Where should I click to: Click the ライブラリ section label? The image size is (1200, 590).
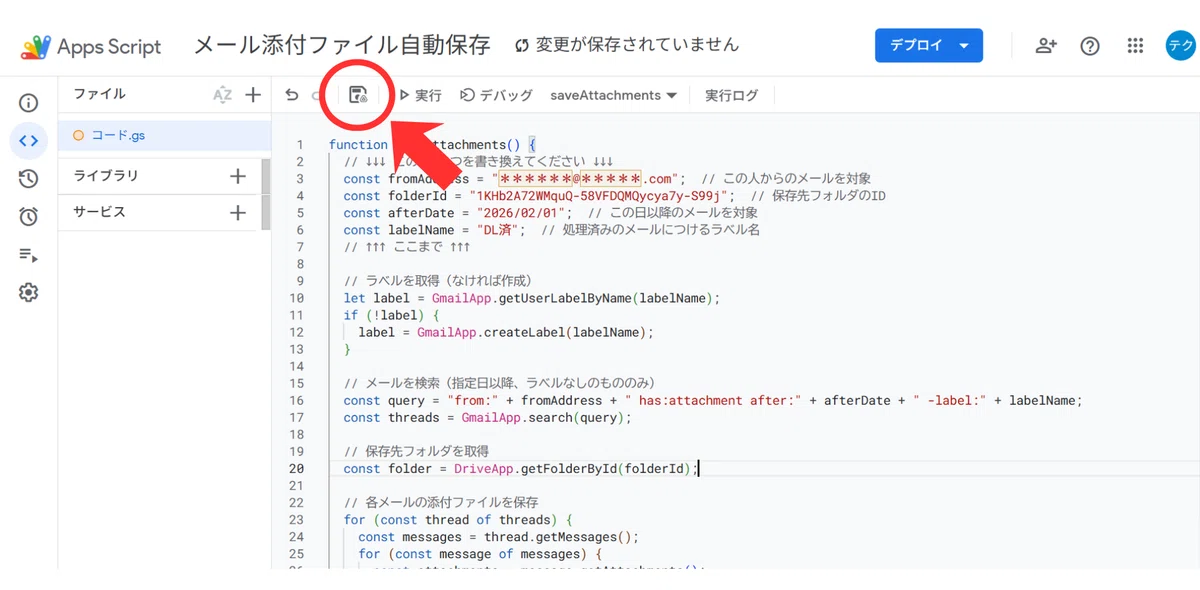click(x=106, y=176)
